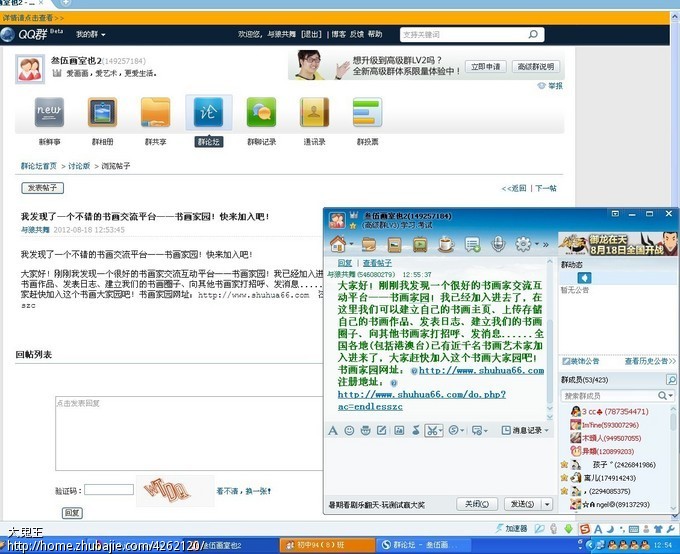Open http://www.shuhua66.com link in chat
The image size is (680, 554).
(x=481, y=370)
